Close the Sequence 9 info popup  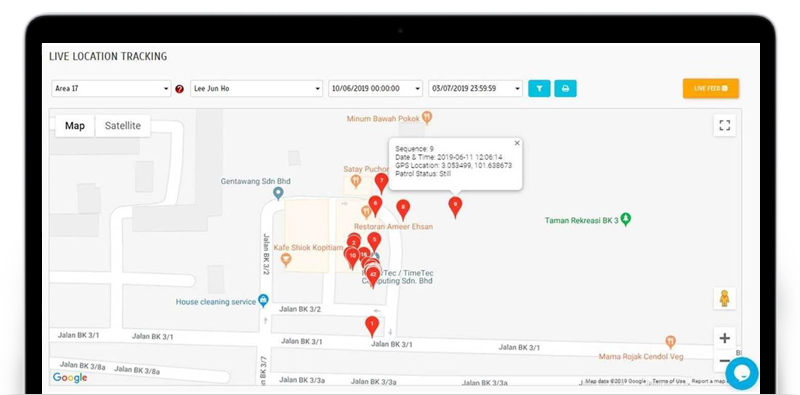(x=517, y=143)
